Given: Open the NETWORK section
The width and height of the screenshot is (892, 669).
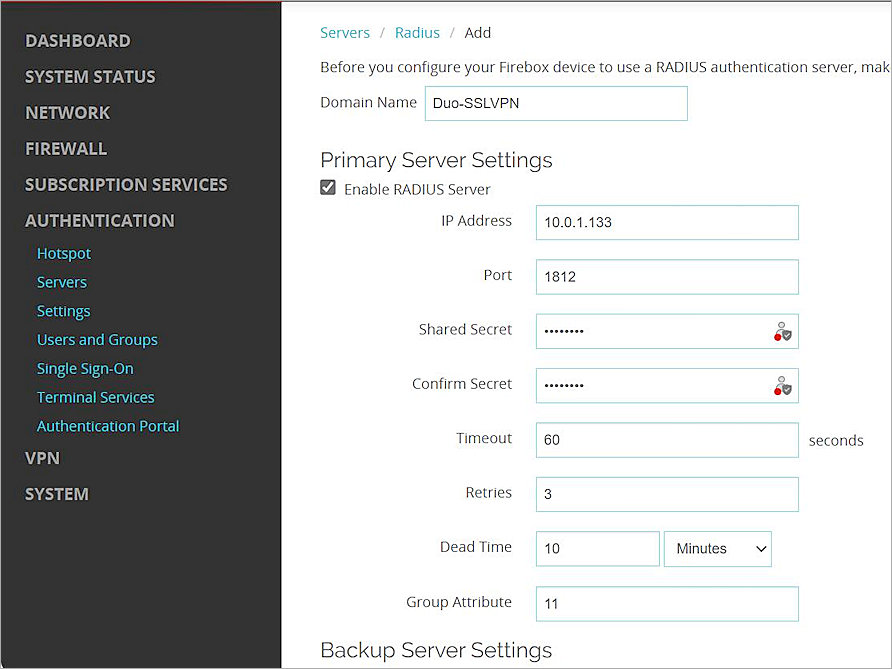Looking at the screenshot, I should [x=67, y=112].
